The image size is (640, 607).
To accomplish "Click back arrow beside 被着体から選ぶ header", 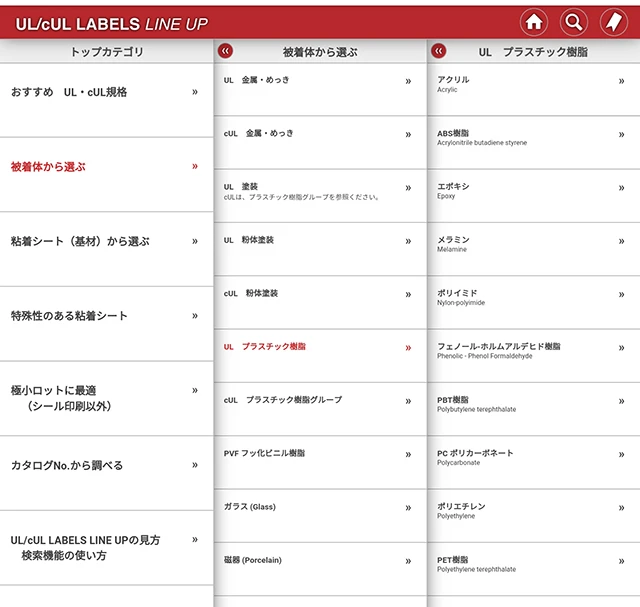I will (x=225, y=51).
